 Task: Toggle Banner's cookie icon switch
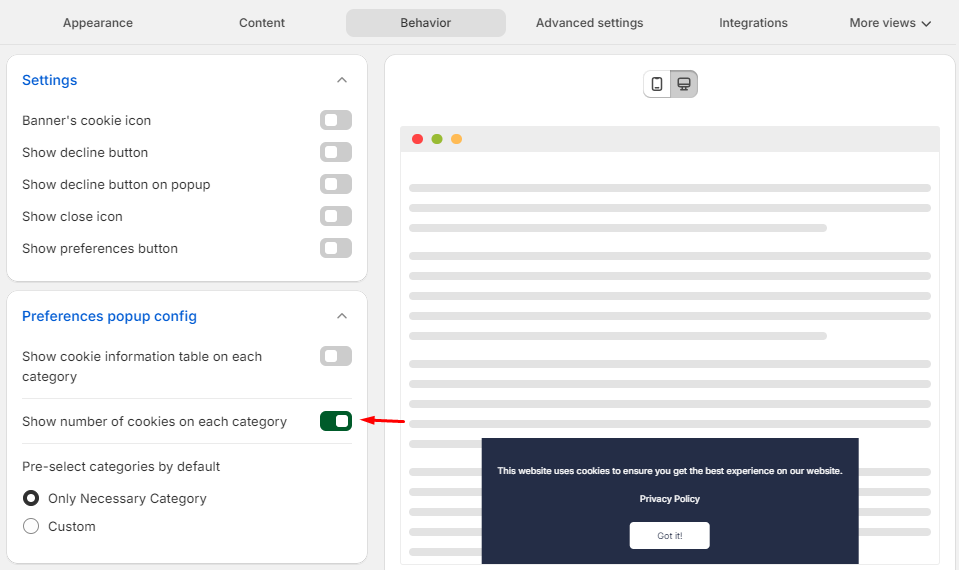coord(336,121)
